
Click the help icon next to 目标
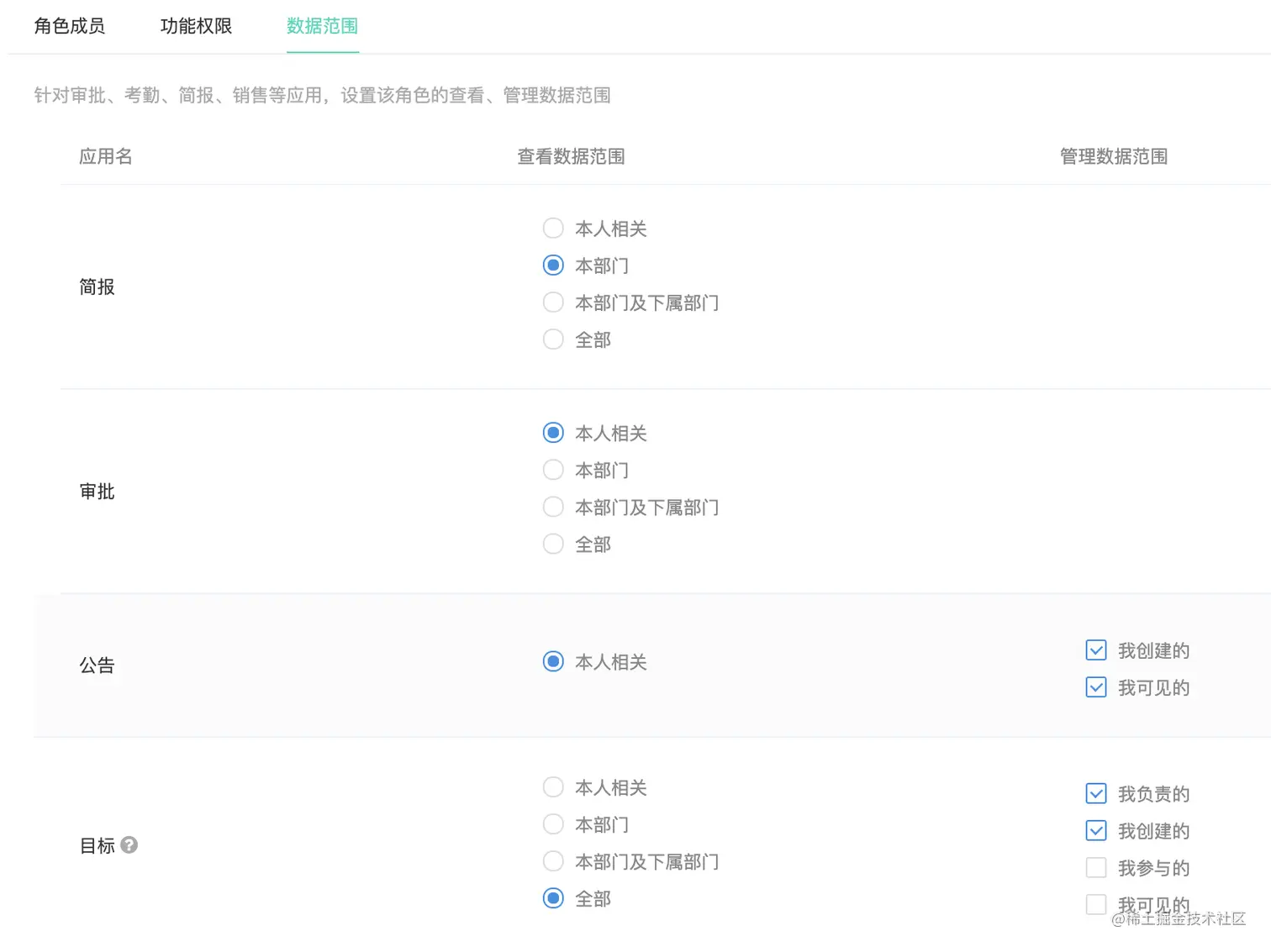pyautogui.click(x=129, y=845)
